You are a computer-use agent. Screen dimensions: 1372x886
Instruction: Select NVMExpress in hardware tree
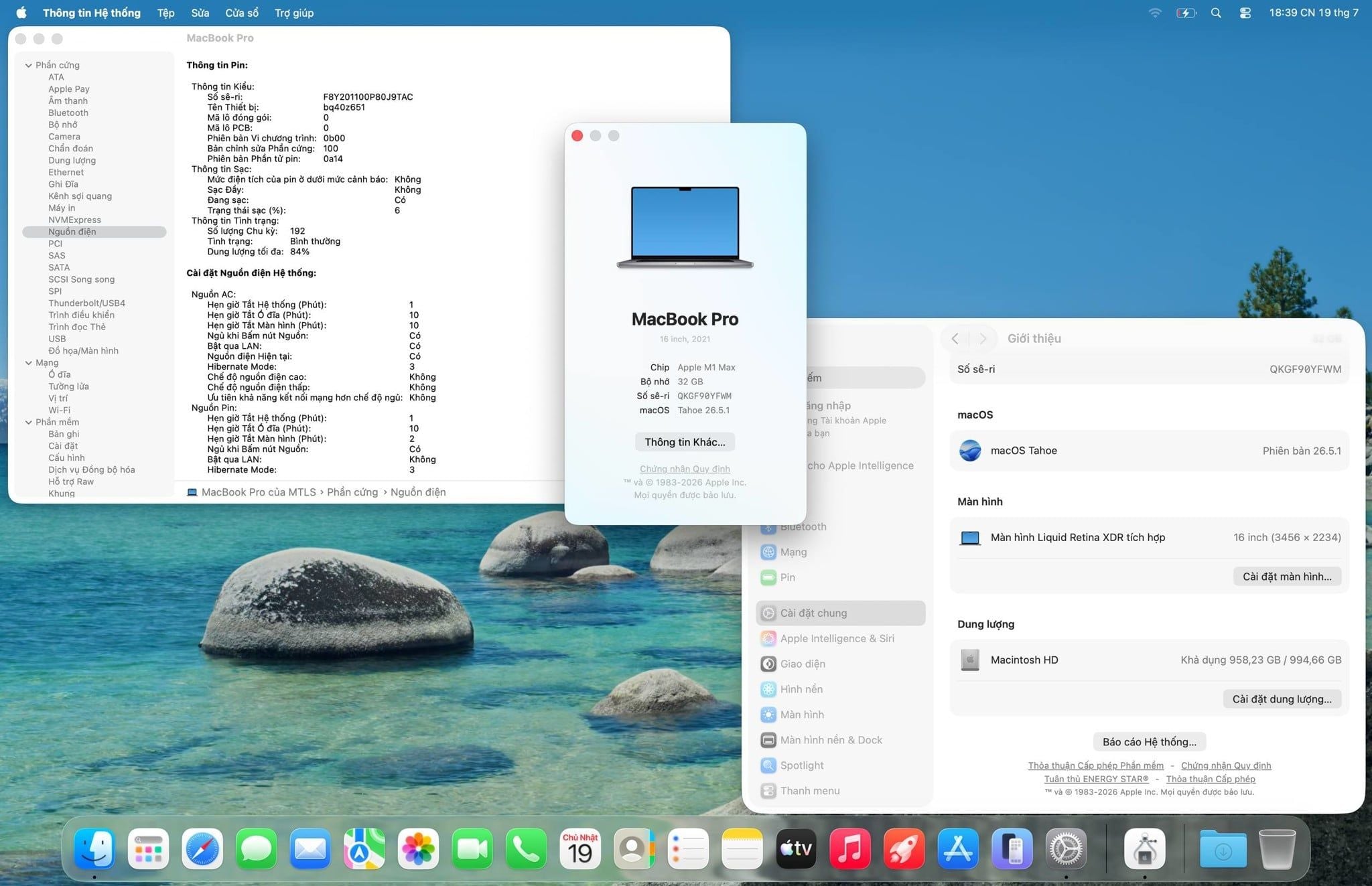pos(74,220)
